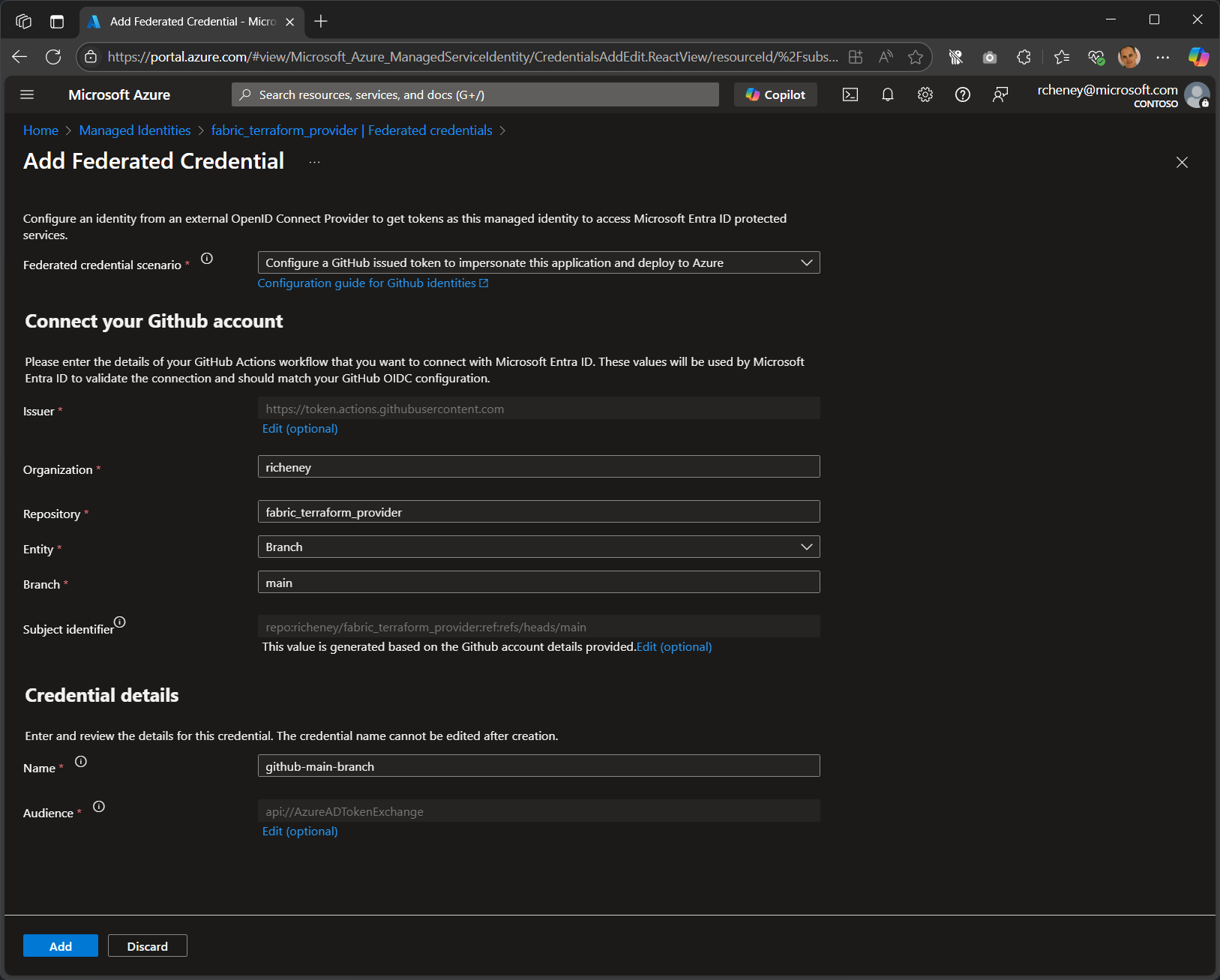Click into the Organization text field
Viewport: 1220px width, 980px height.
(x=538, y=466)
